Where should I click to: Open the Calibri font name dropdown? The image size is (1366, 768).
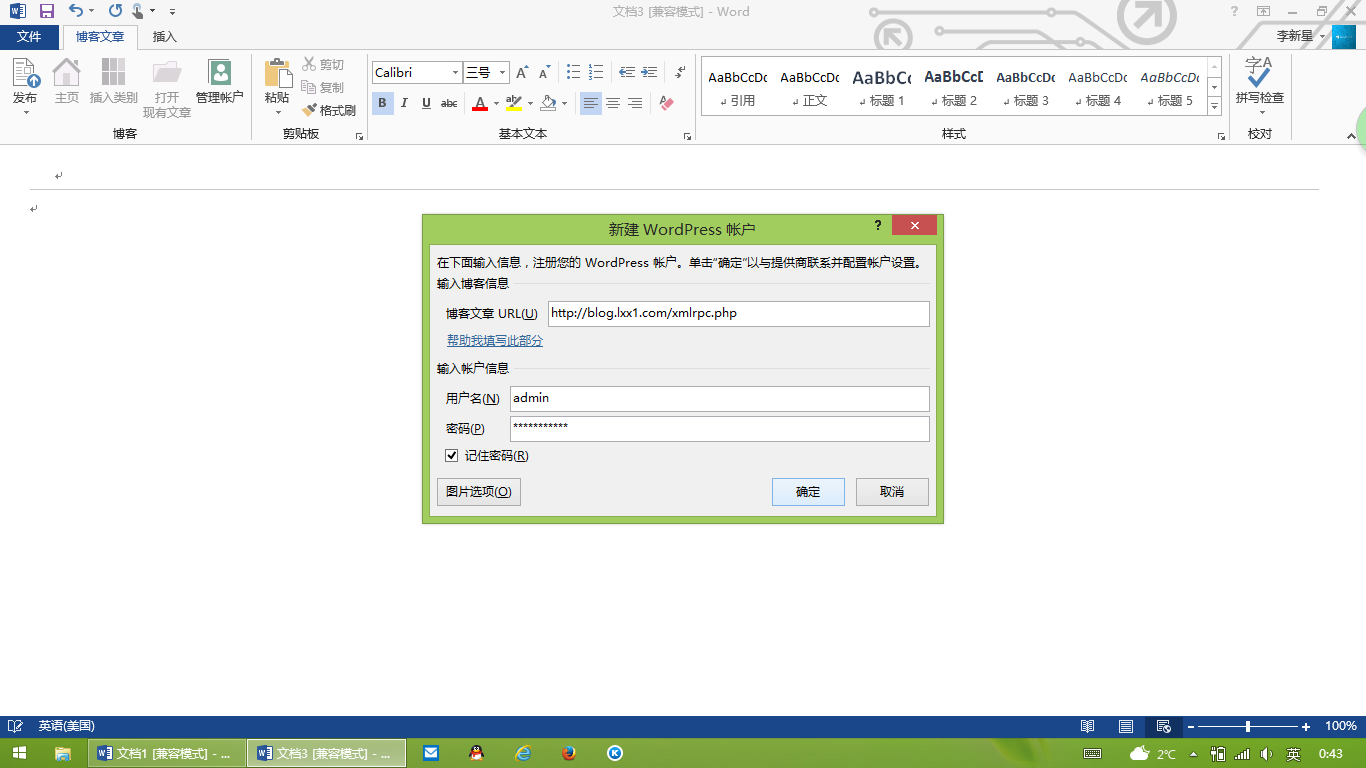[455, 72]
